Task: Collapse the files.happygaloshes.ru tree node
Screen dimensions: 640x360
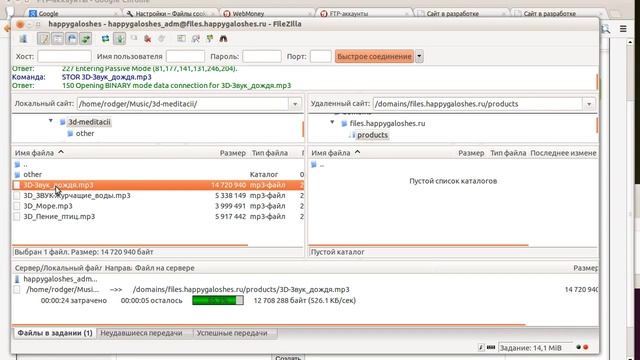Action: pyautogui.click(x=332, y=122)
